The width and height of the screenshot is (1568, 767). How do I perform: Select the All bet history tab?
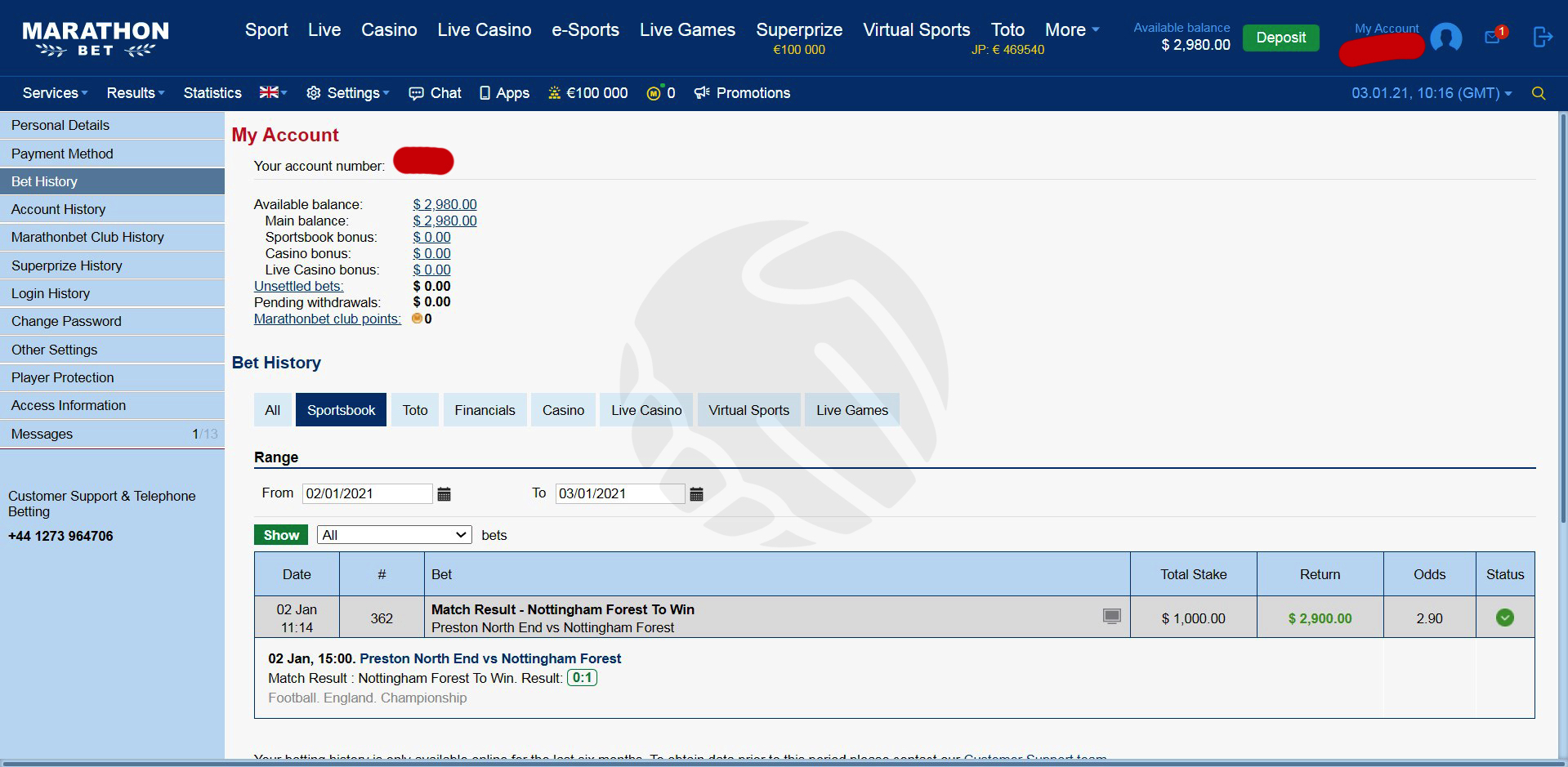272,410
